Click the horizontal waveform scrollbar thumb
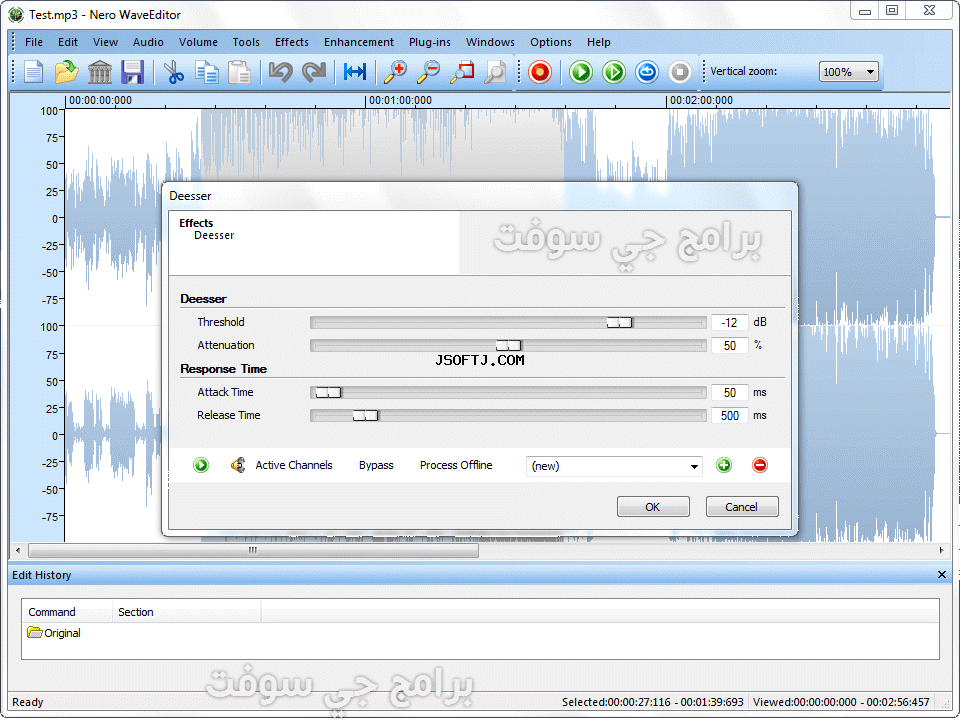Viewport: 960px width, 720px height. tap(253, 551)
